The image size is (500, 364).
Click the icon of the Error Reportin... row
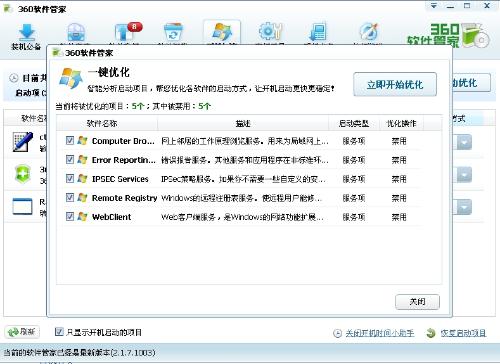click(82, 159)
